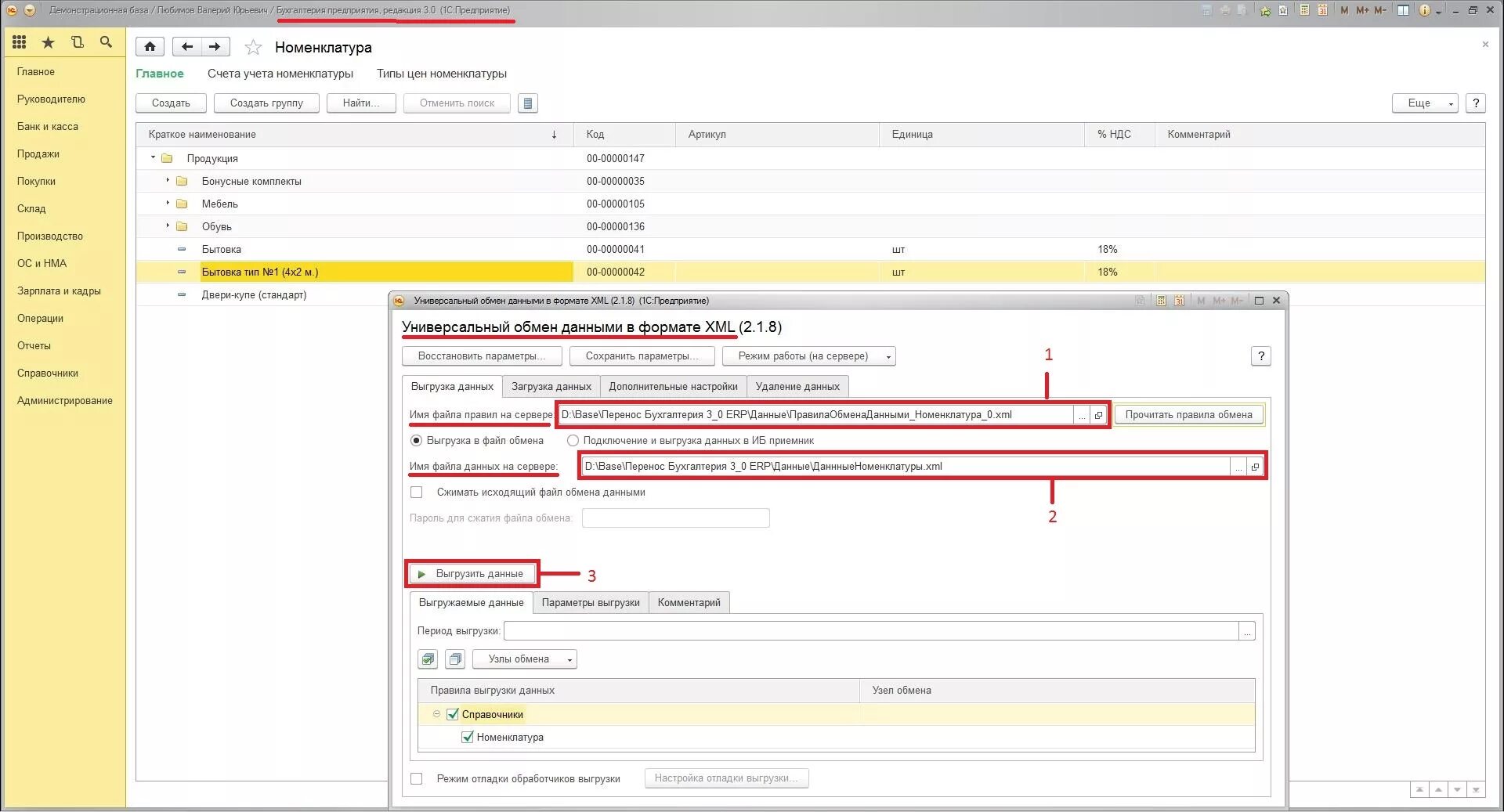Check all export rules icon
The width and height of the screenshot is (1504, 812).
(x=428, y=659)
